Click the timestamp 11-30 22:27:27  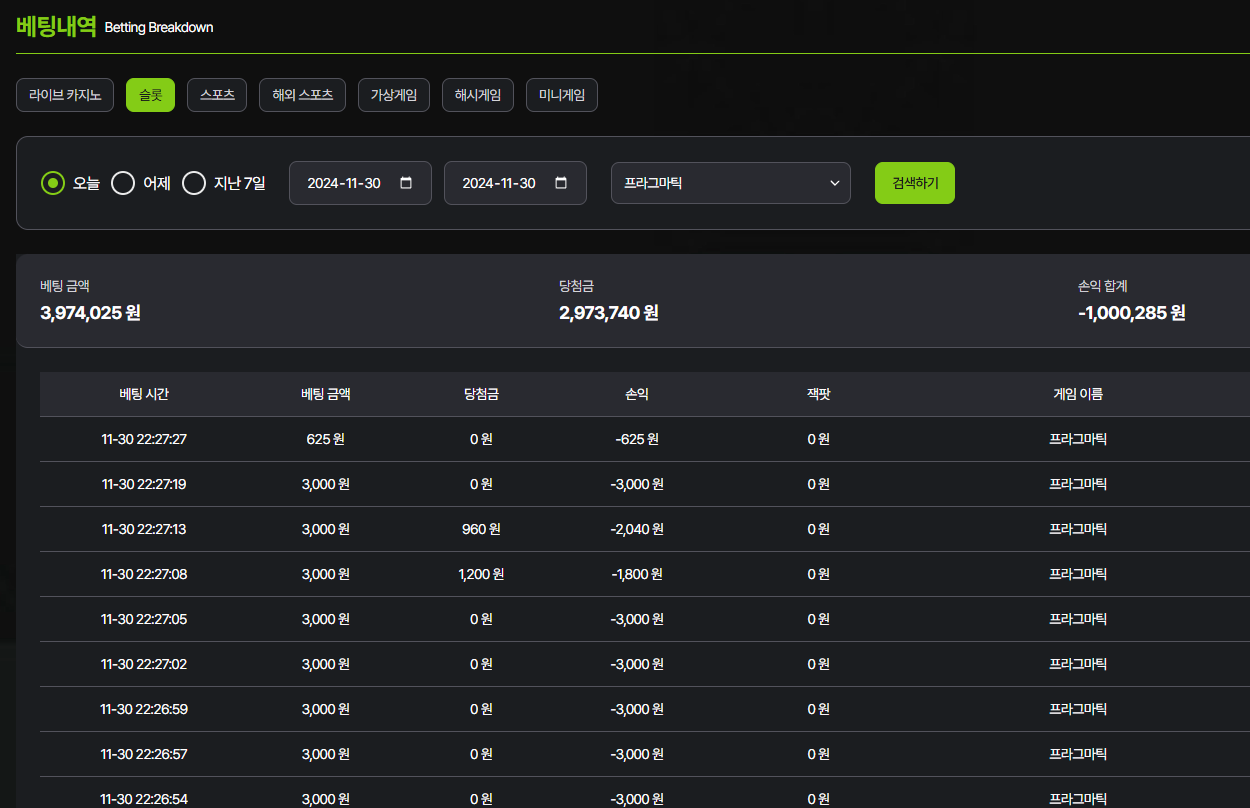tap(144, 439)
